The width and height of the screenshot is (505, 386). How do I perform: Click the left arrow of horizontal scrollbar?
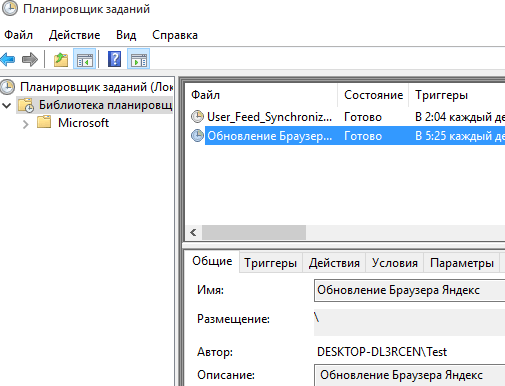pyautogui.click(x=193, y=232)
